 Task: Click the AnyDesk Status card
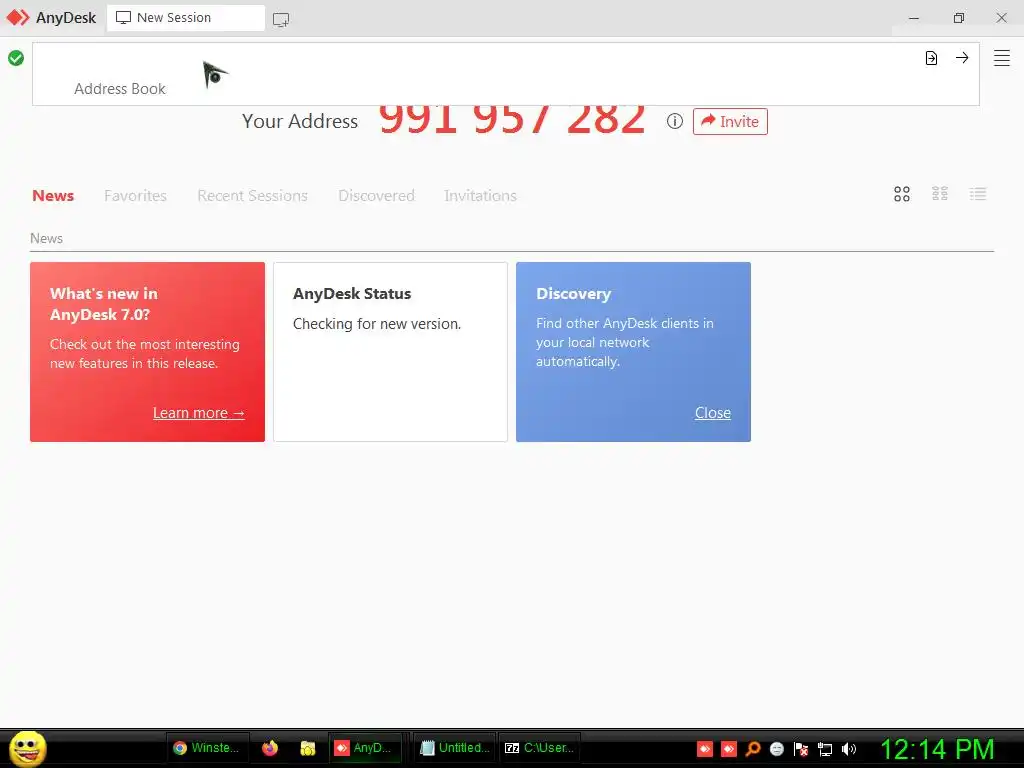[391, 352]
